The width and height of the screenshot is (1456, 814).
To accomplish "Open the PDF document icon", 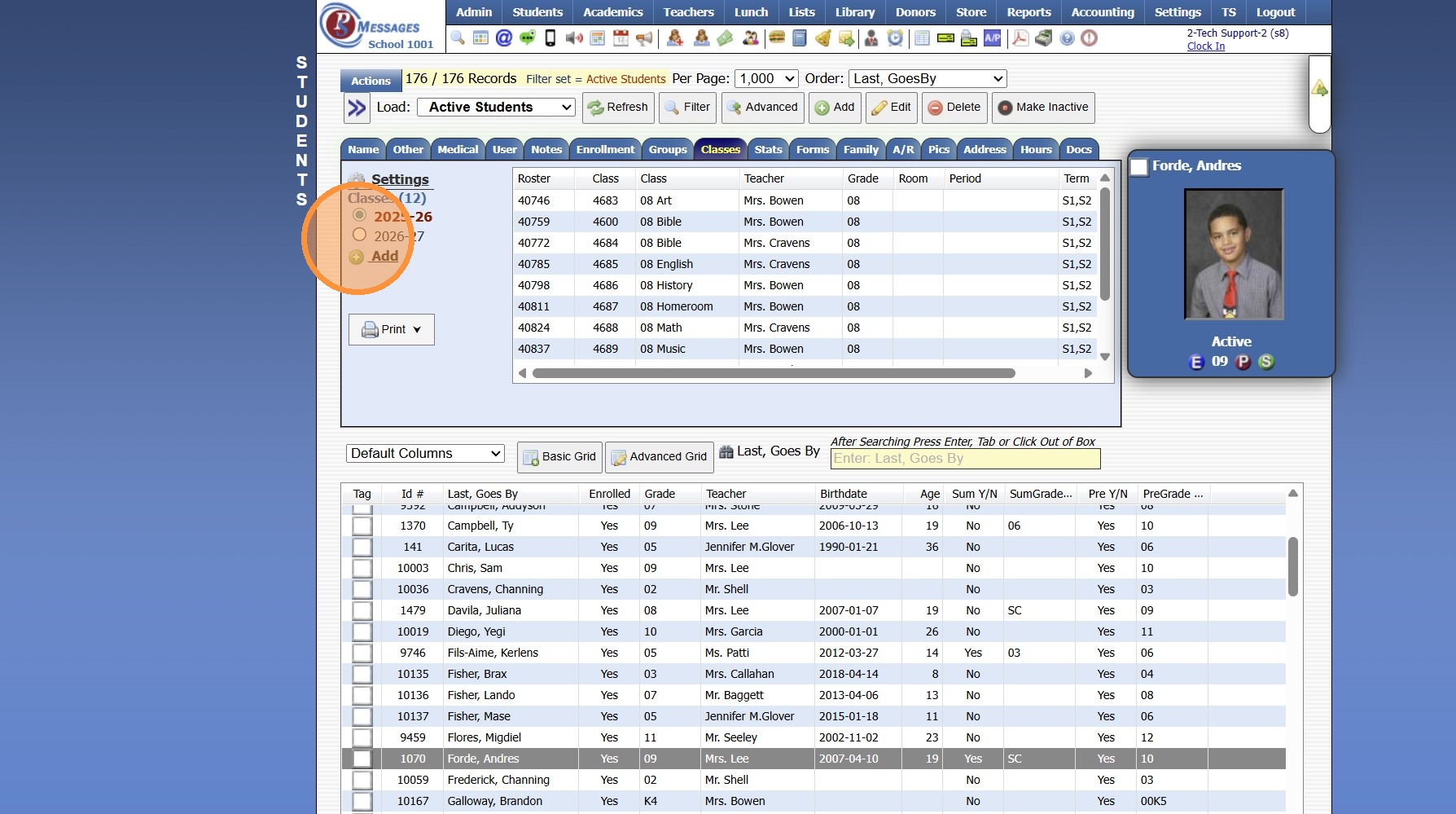I will (x=1020, y=38).
